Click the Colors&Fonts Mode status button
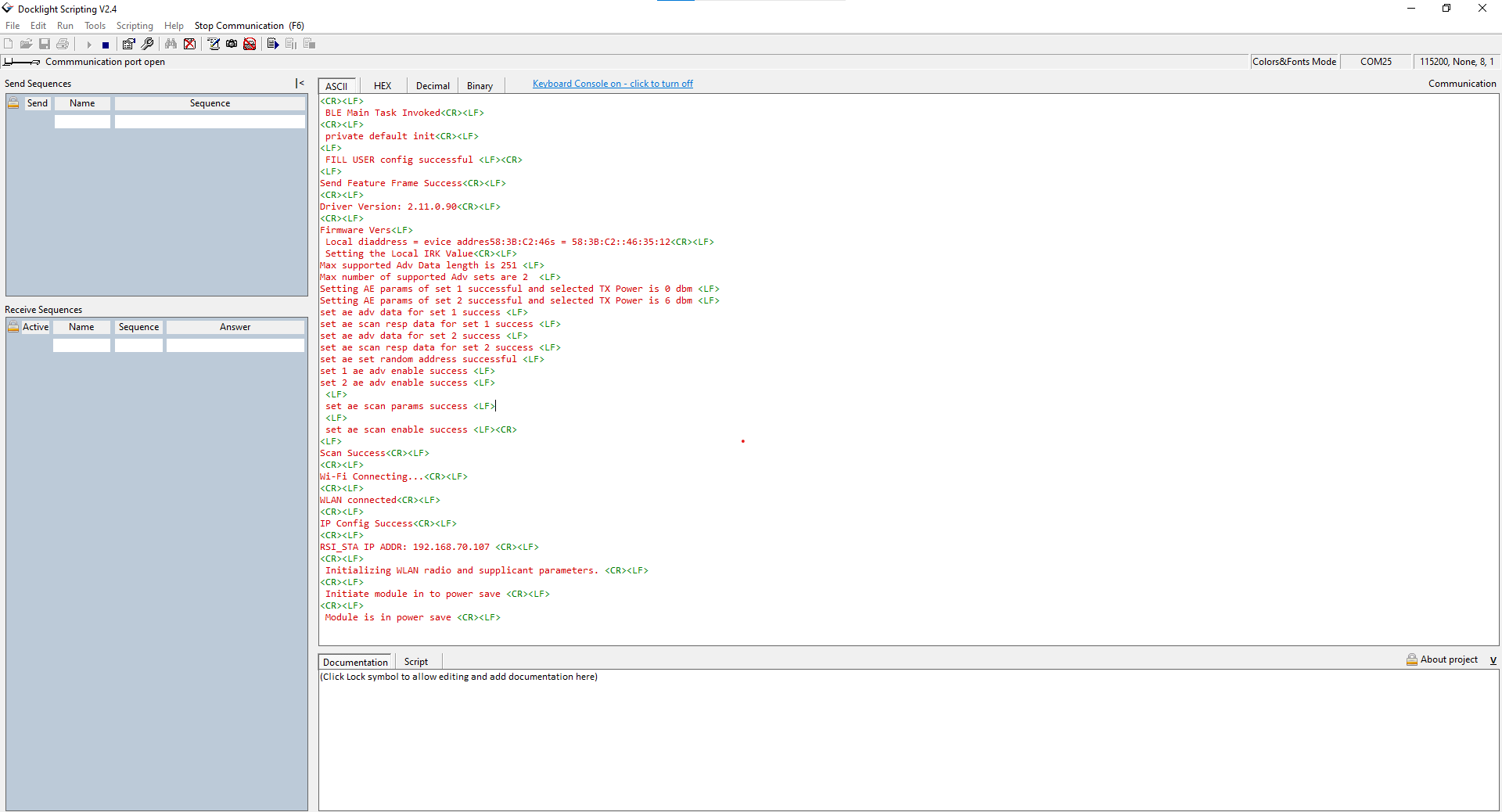This screenshot has width=1502, height=812. [x=1293, y=61]
